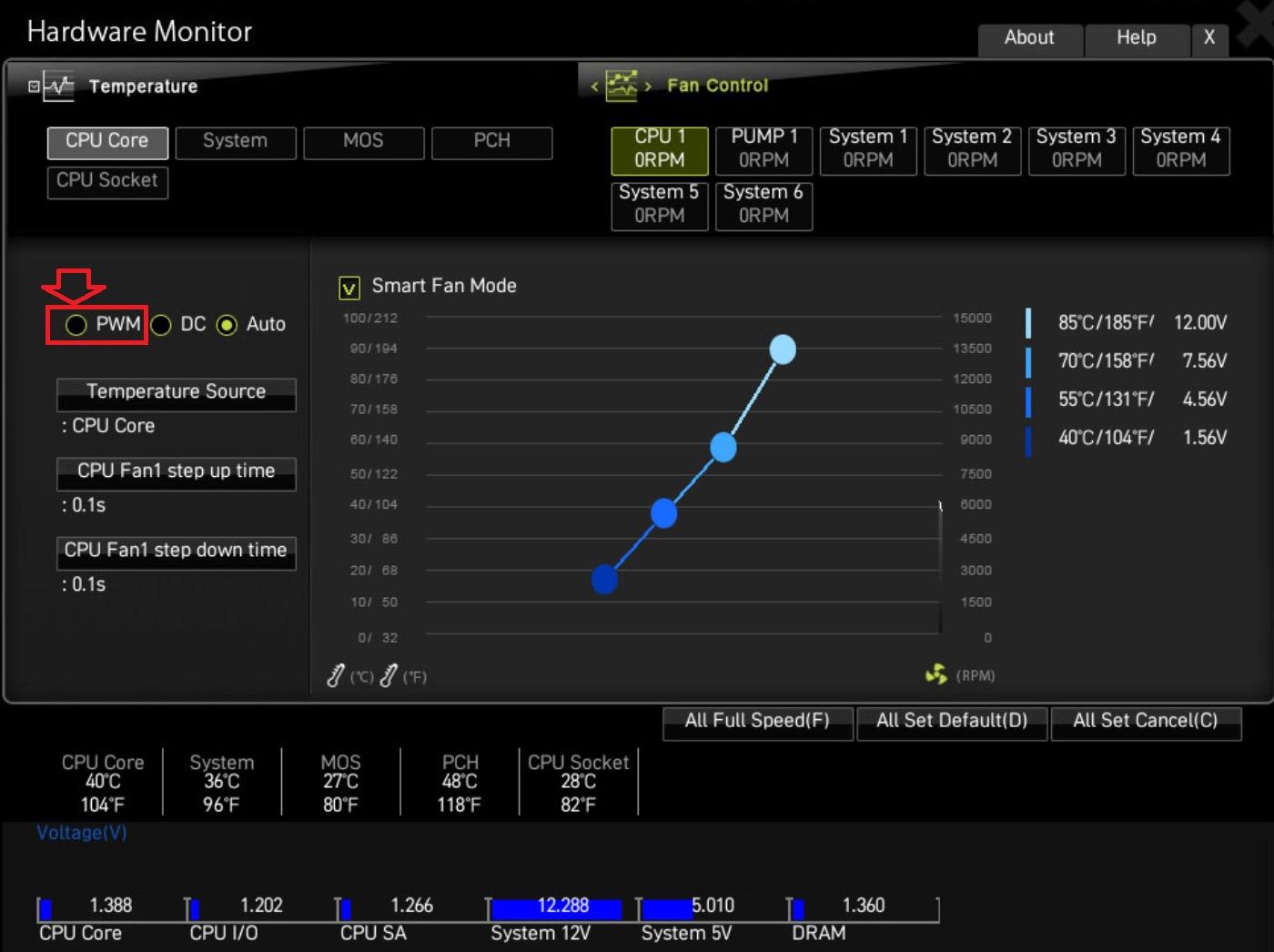The image size is (1274, 952).
Task: Select the System 4 fan tab
Action: pyautogui.click(x=1181, y=149)
